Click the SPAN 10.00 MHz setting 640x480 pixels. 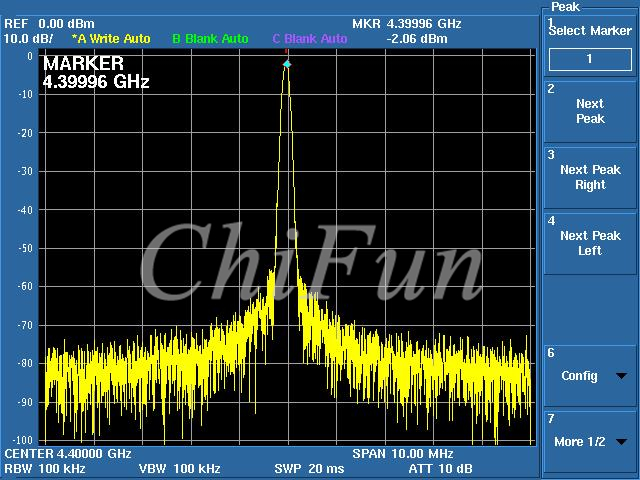pos(397,453)
